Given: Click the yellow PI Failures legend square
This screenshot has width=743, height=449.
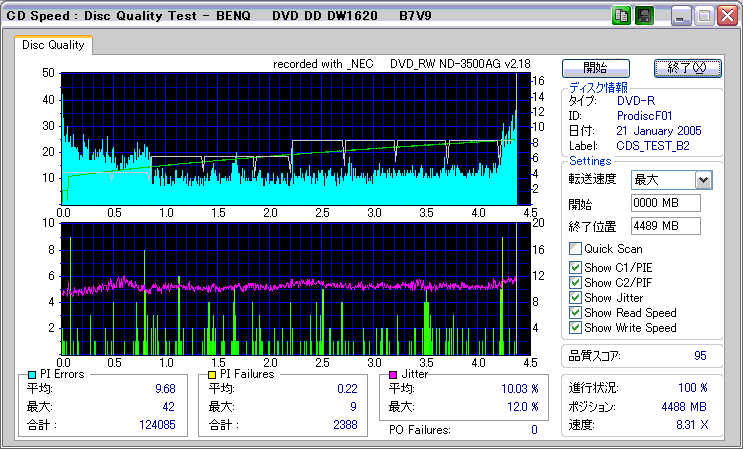Looking at the screenshot, I should [x=210, y=374].
